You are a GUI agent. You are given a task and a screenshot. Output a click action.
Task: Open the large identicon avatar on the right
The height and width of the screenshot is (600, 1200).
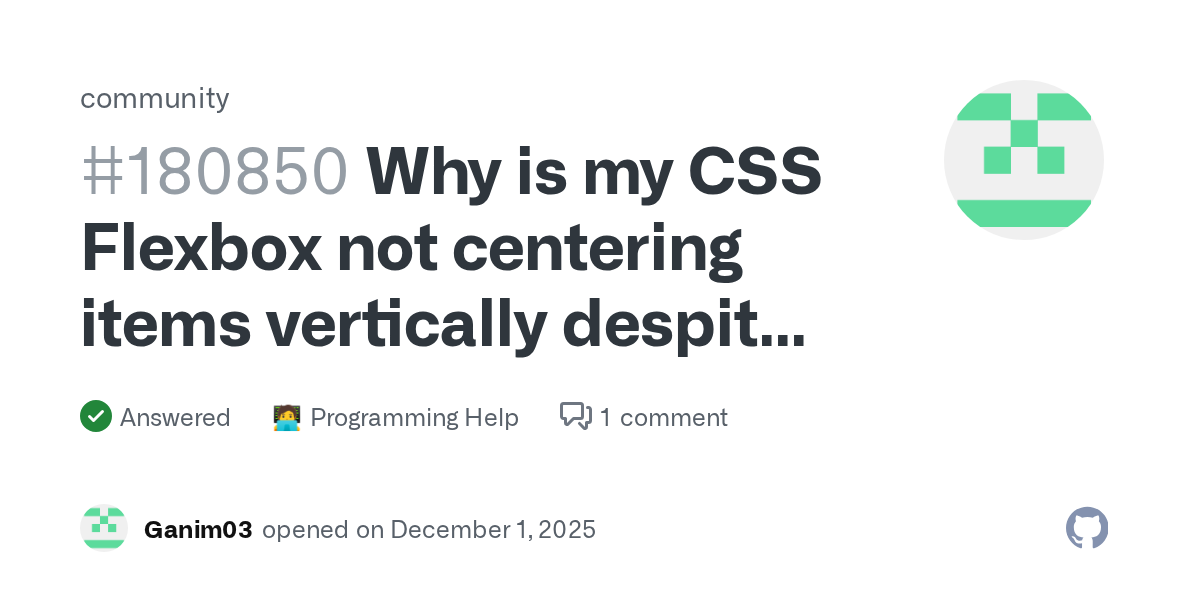pos(1023,160)
